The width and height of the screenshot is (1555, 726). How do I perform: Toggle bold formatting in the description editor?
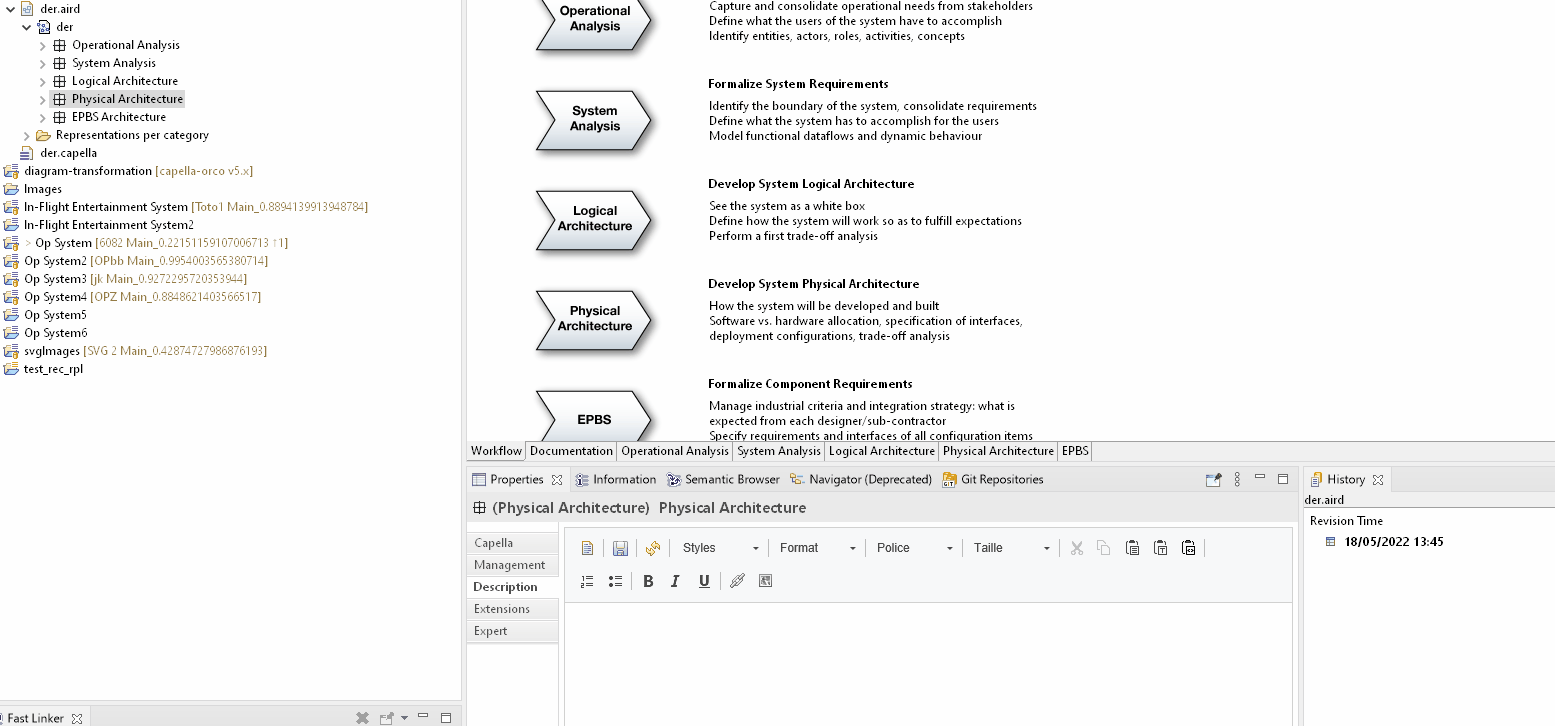point(648,581)
